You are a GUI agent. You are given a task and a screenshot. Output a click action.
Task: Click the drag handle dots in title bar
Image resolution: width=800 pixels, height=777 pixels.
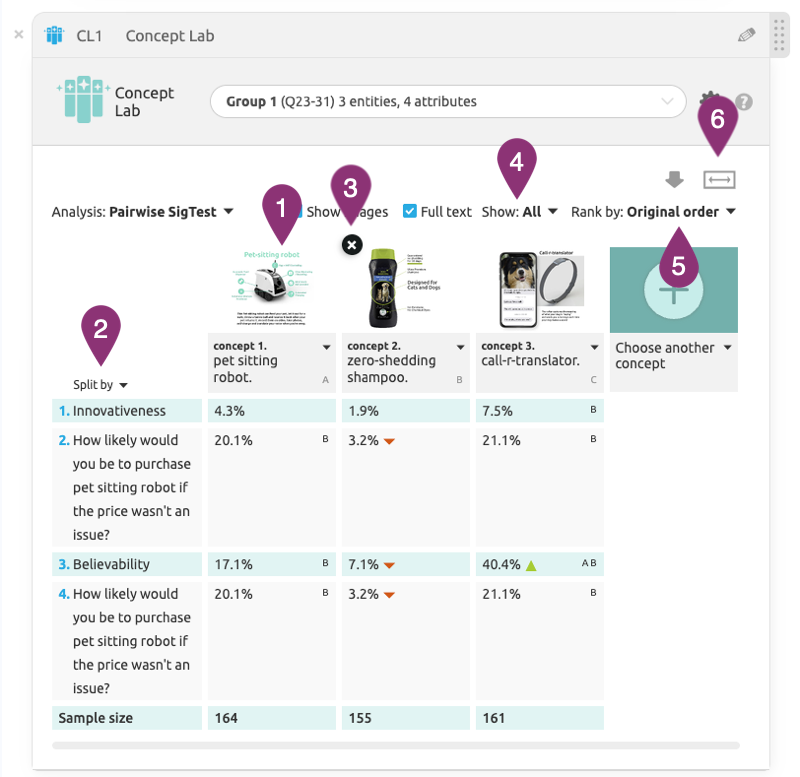781,36
